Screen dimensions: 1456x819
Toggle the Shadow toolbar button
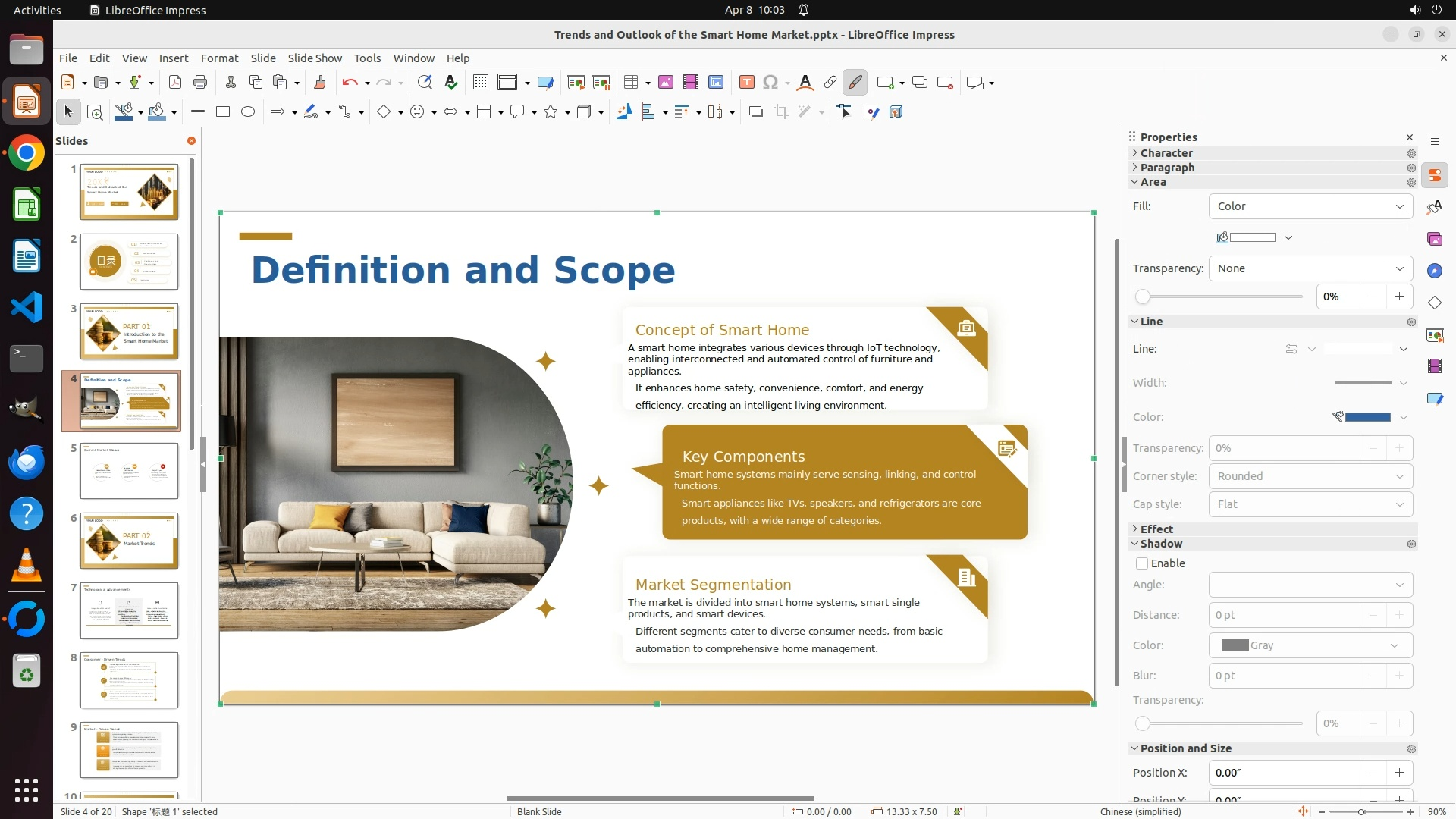click(x=755, y=112)
